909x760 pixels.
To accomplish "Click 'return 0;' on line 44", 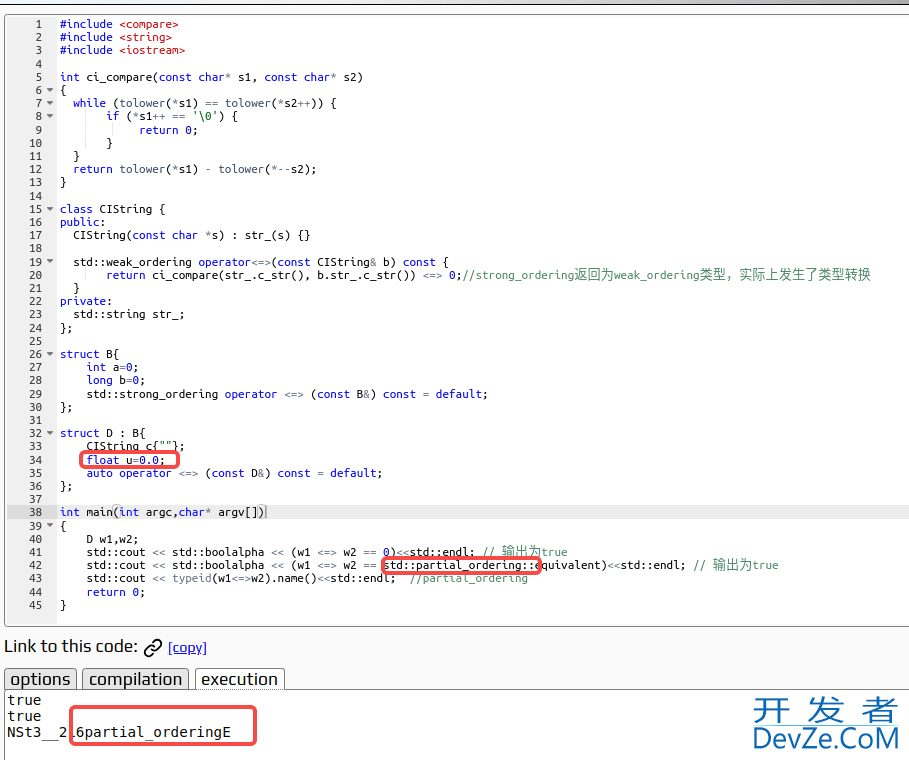I will pyautogui.click(x=115, y=592).
